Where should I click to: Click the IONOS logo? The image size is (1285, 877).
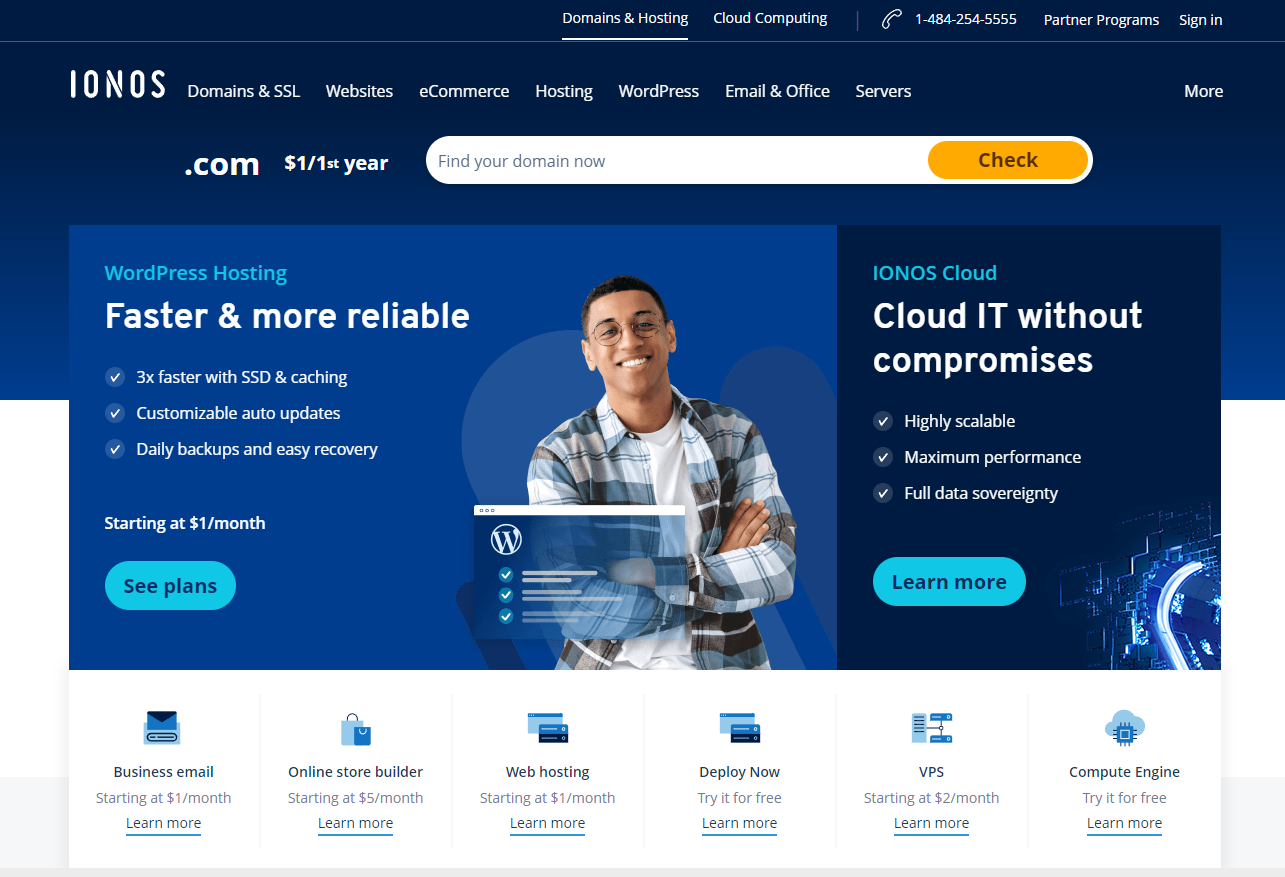[x=118, y=84]
